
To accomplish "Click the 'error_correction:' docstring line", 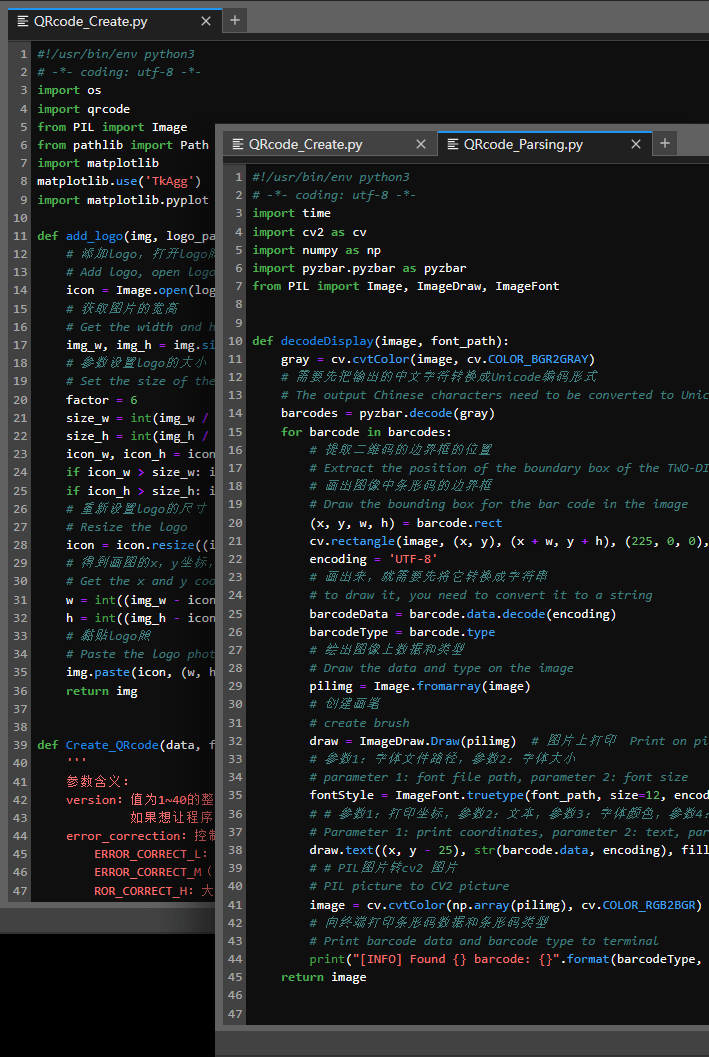I will (140, 836).
